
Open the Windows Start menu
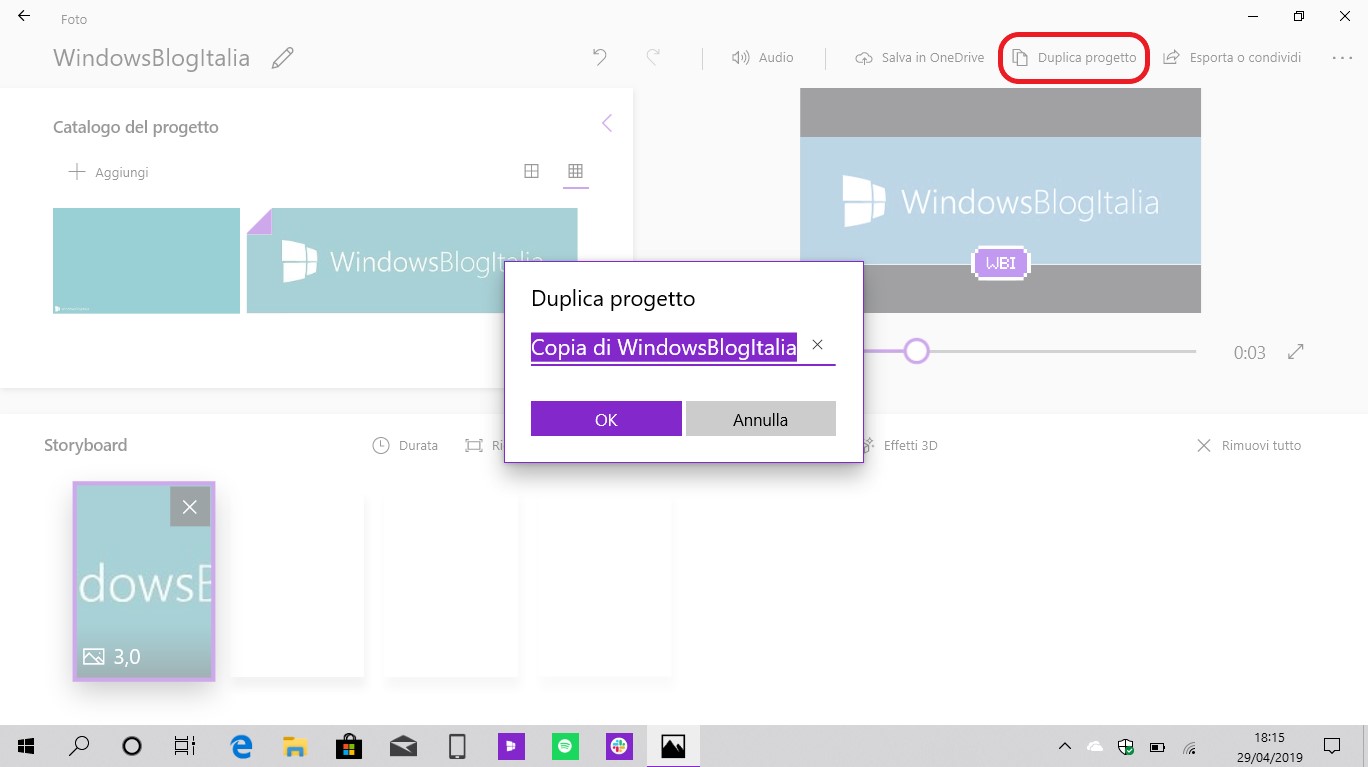tap(26, 746)
